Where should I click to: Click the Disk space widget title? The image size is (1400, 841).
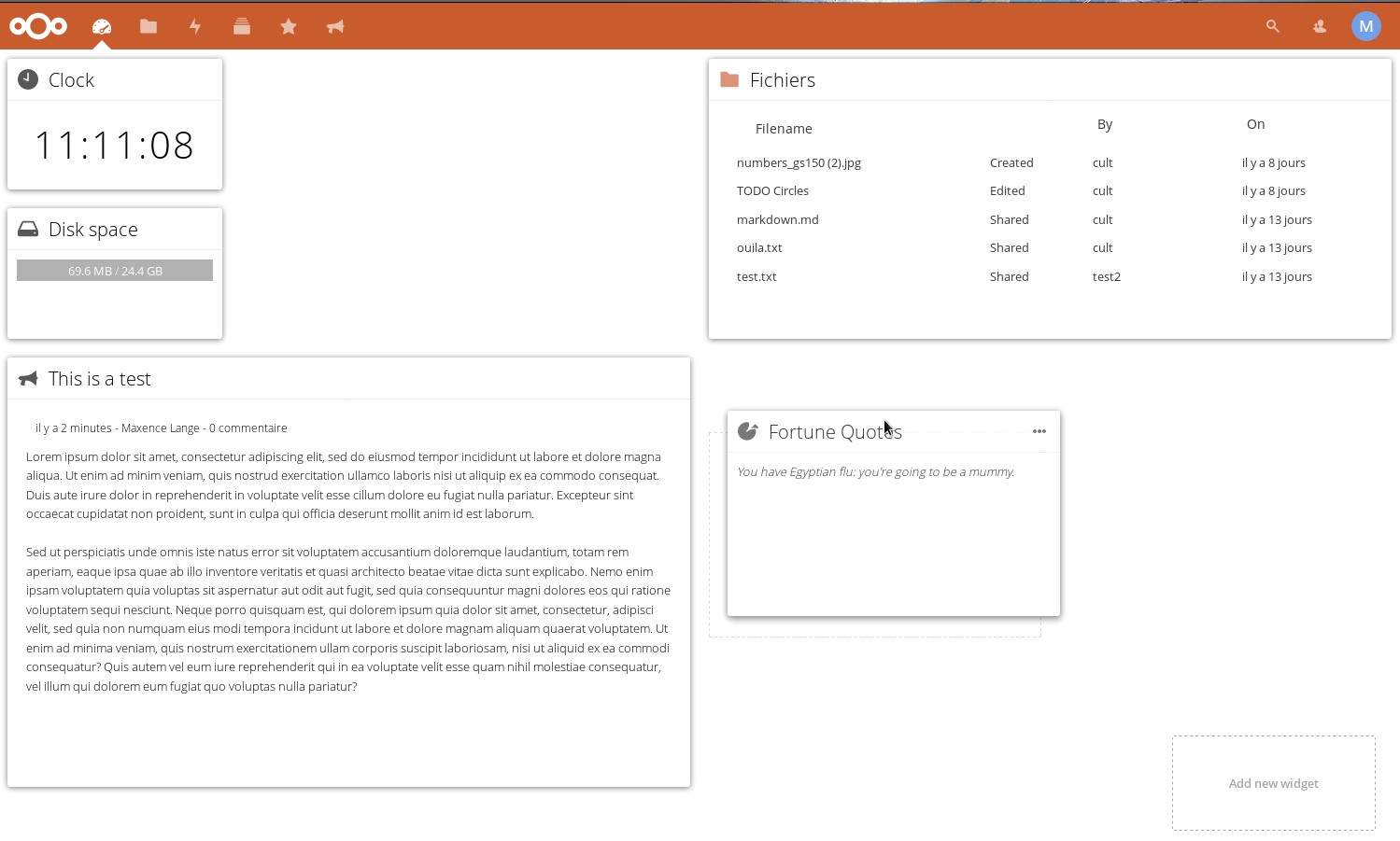(93, 230)
